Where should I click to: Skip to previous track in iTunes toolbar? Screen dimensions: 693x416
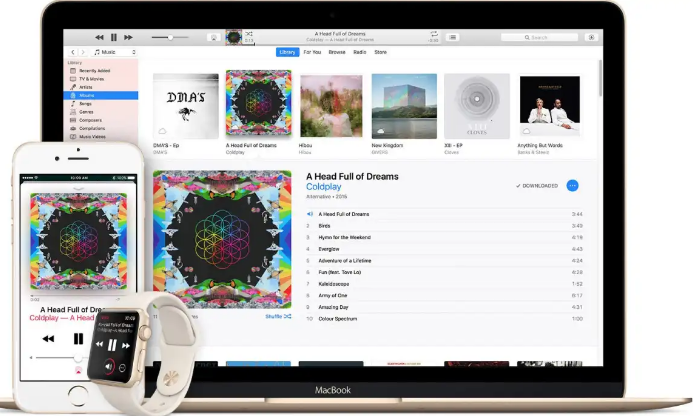click(99, 38)
